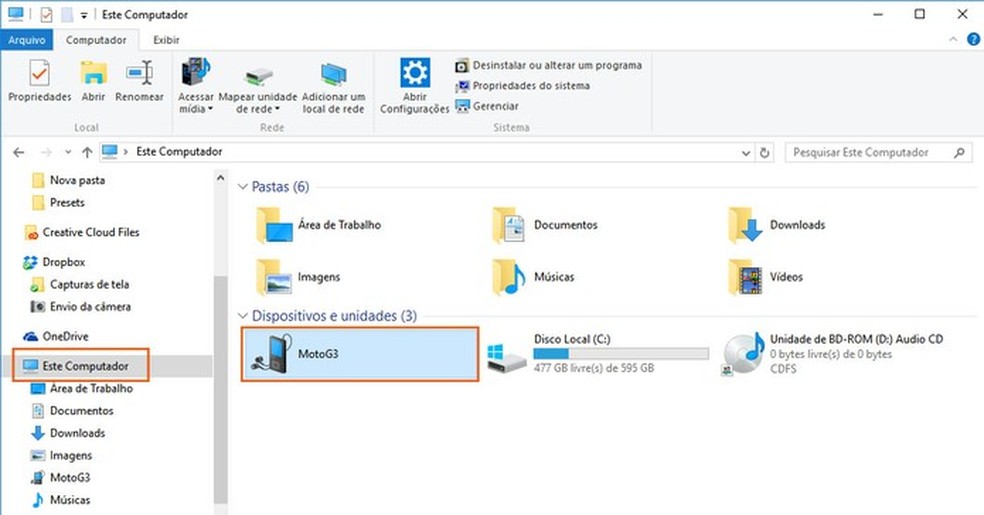
Task: Click the Abrir Configurações gear icon
Action: point(415,73)
